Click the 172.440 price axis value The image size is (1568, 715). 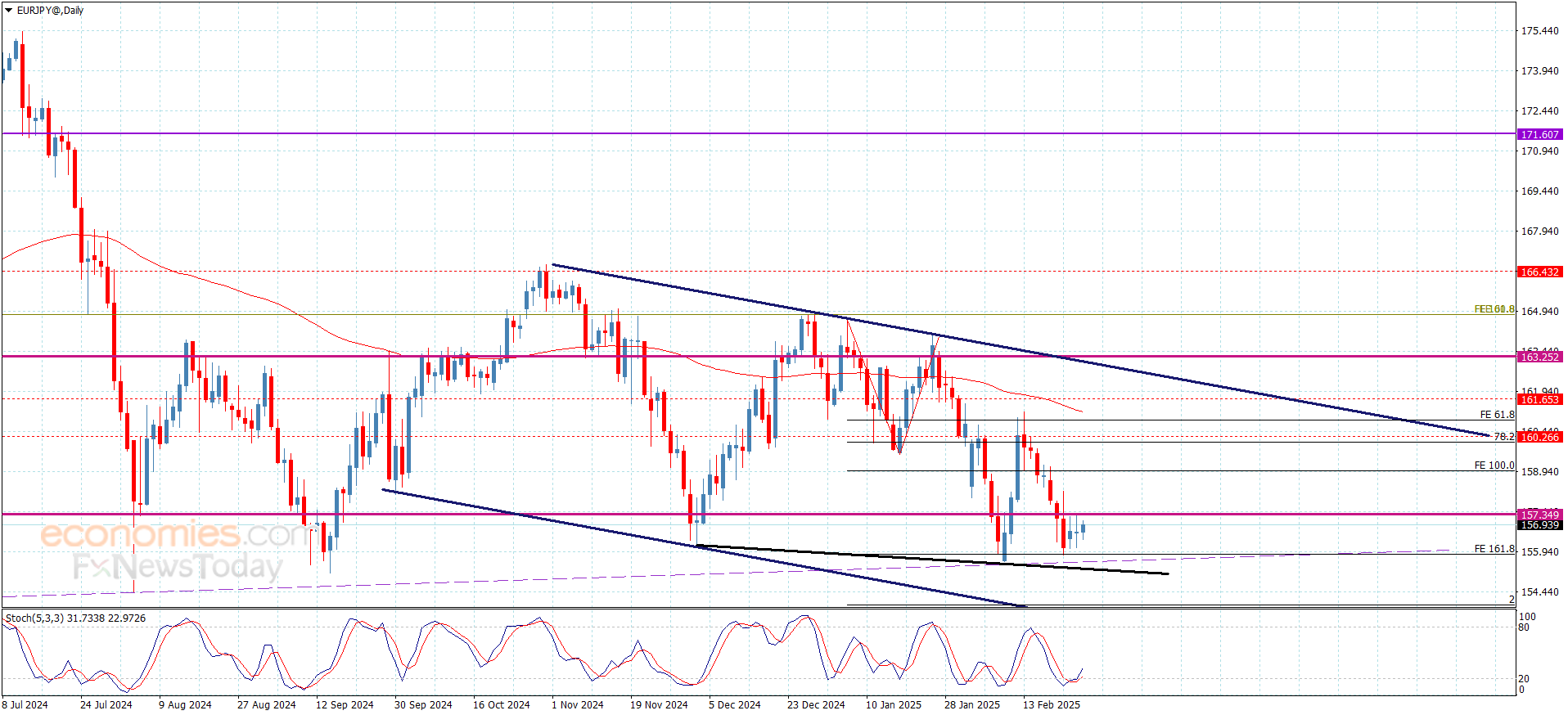pos(1539,111)
